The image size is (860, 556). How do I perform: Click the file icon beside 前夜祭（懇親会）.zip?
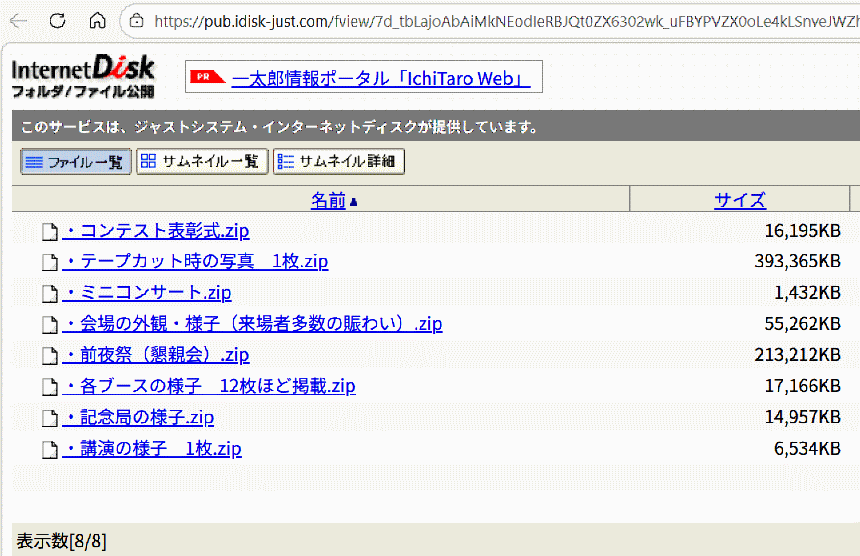(x=49, y=356)
